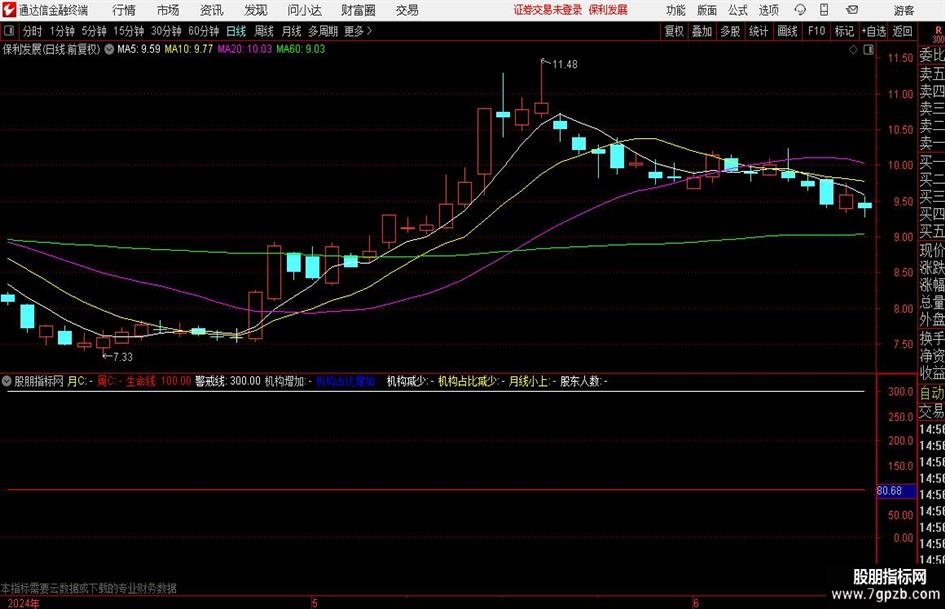This screenshot has height=609, width=945.
Task: Click the 80.68 value on the indicator axis
Action: tap(890, 491)
